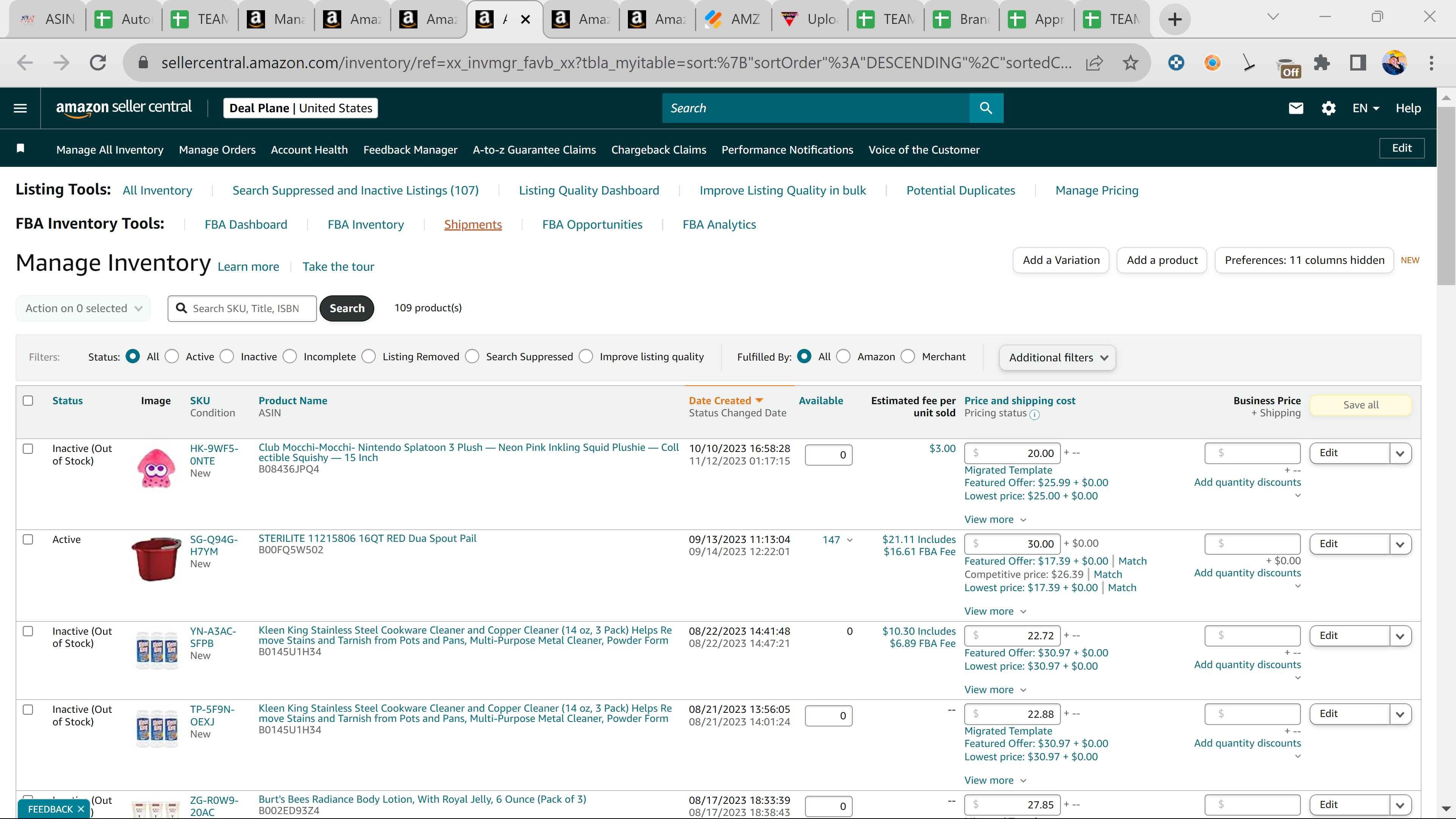Open Edit dropdown arrow for STERILITE Pail row
The height and width of the screenshot is (819, 1456).
click(x=1400, y=544)
